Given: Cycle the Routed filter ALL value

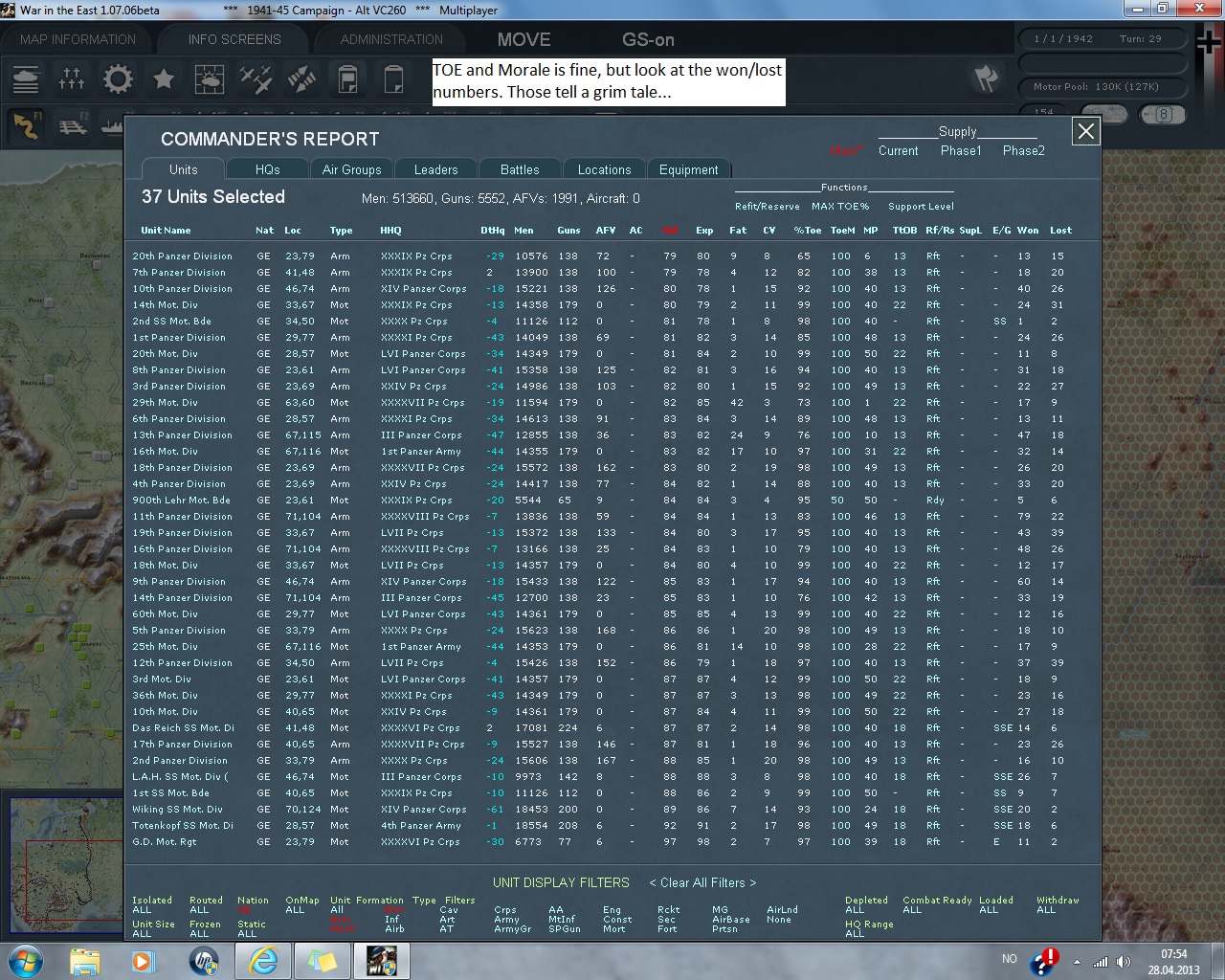Looking at the screenshot, I should point(199,910).
